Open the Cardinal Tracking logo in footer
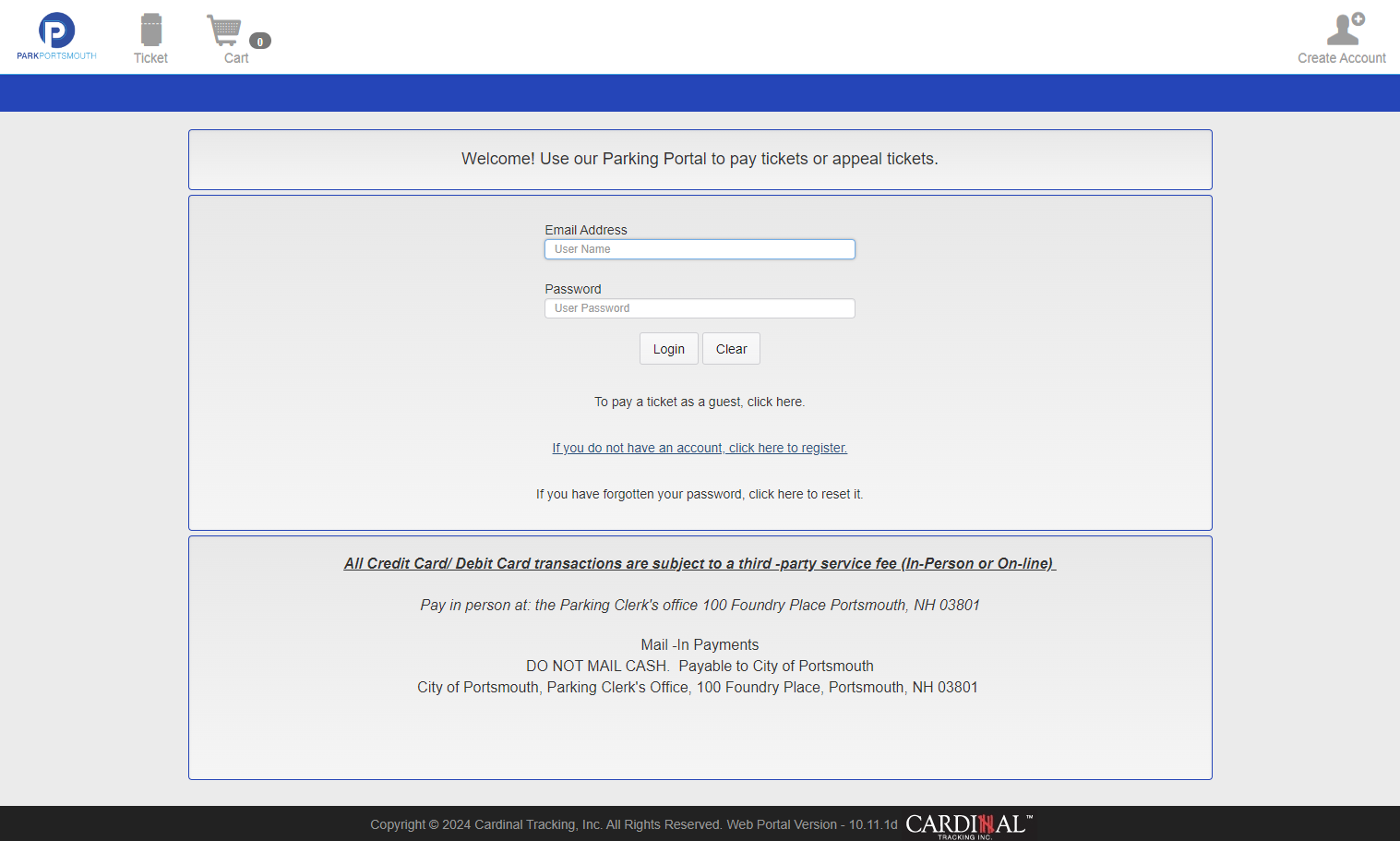 (x=969, y=825)
